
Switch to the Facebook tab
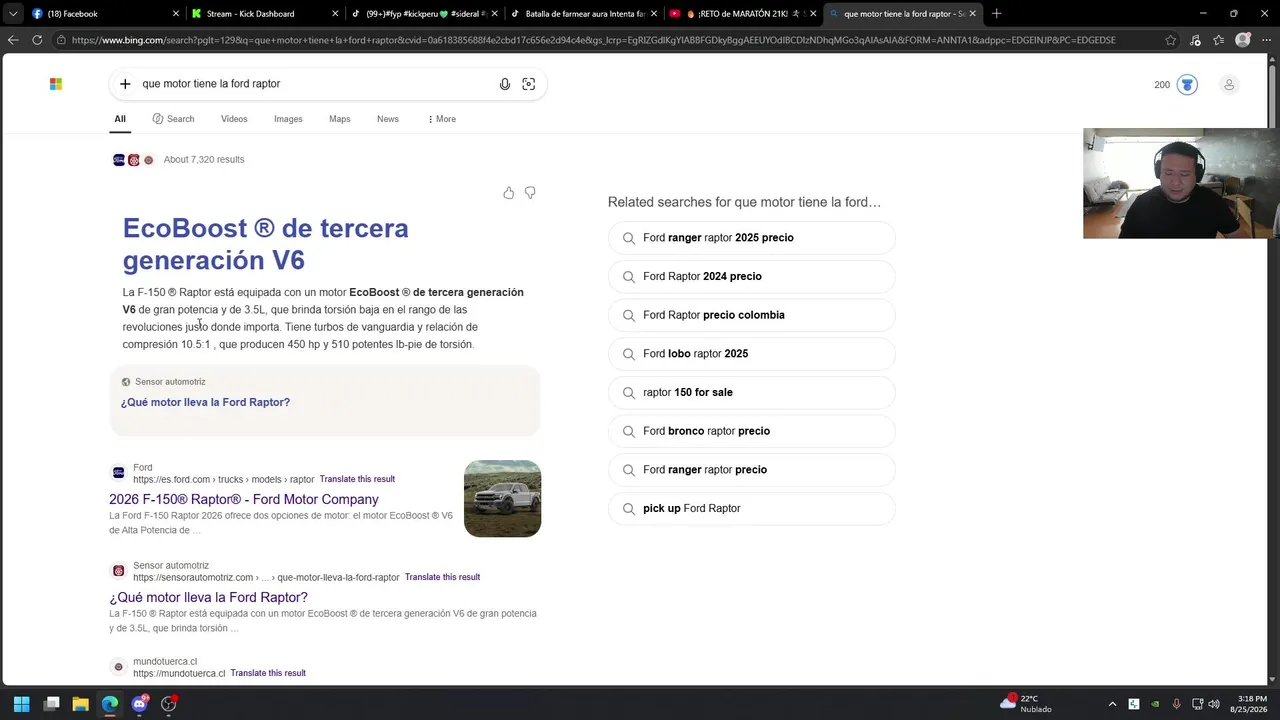105,14
